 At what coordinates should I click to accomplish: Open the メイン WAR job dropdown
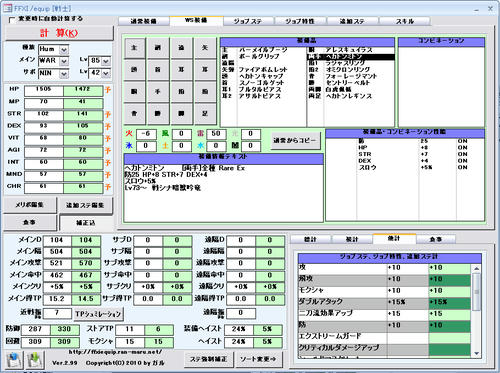[x=64, y=61]
